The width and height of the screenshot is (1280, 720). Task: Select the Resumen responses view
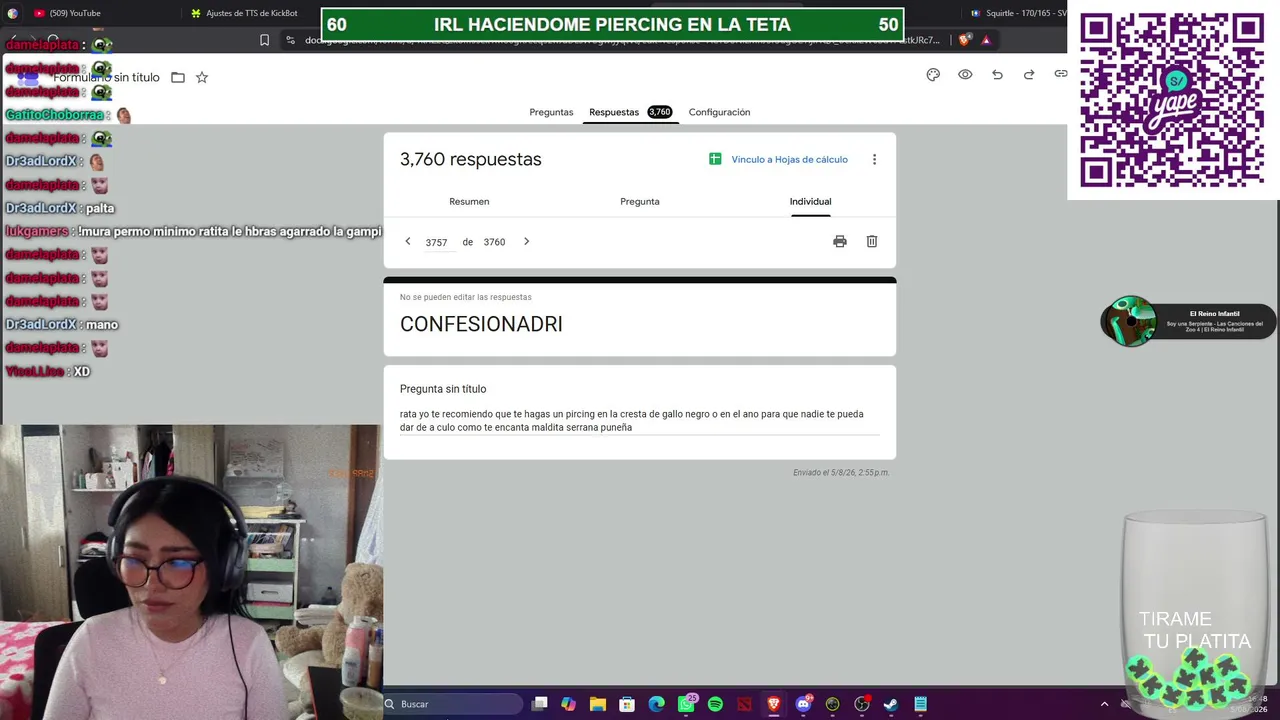[469, 202]
